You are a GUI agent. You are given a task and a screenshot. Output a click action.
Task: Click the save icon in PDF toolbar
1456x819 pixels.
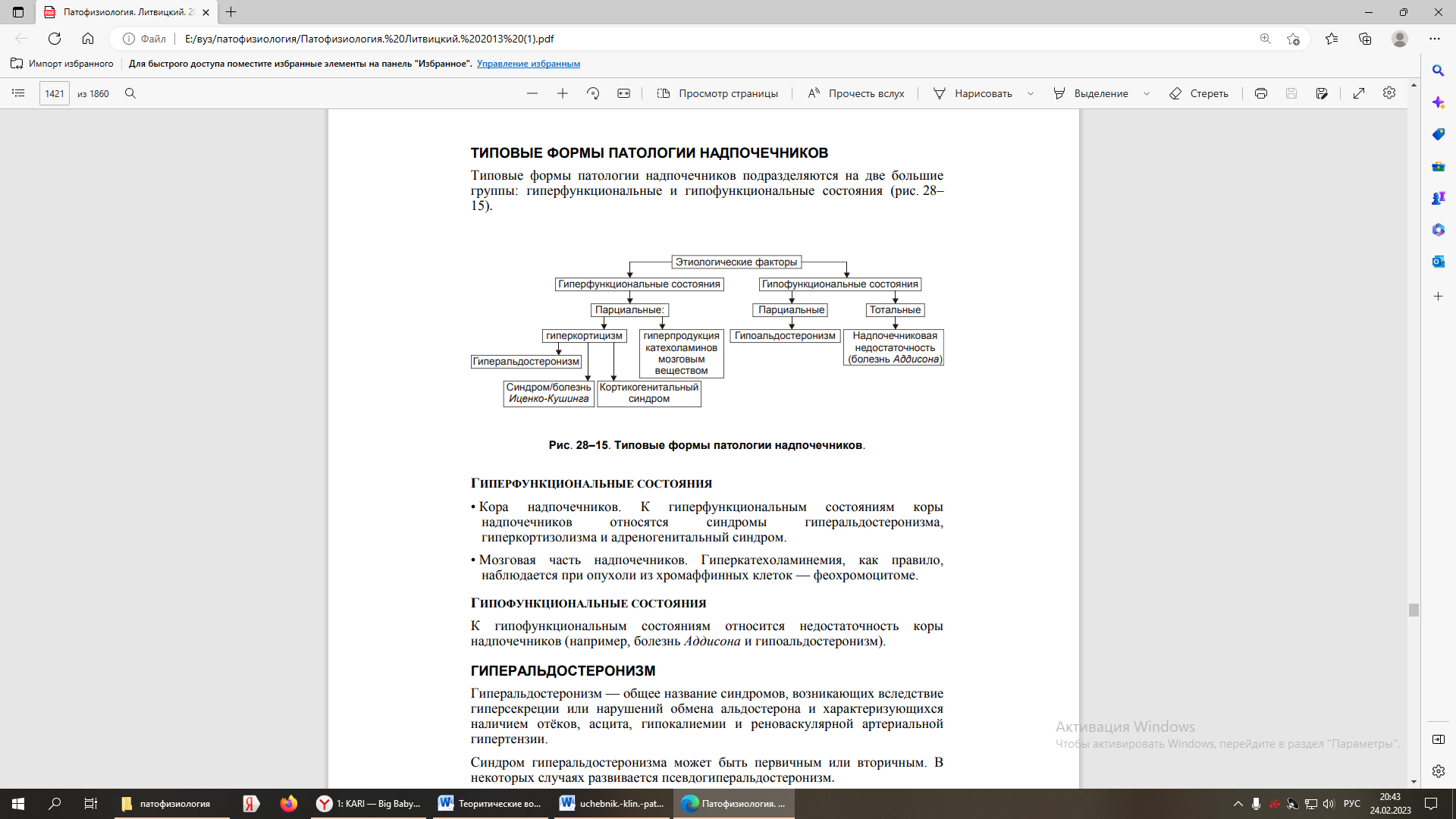[x=1291, y=93]
